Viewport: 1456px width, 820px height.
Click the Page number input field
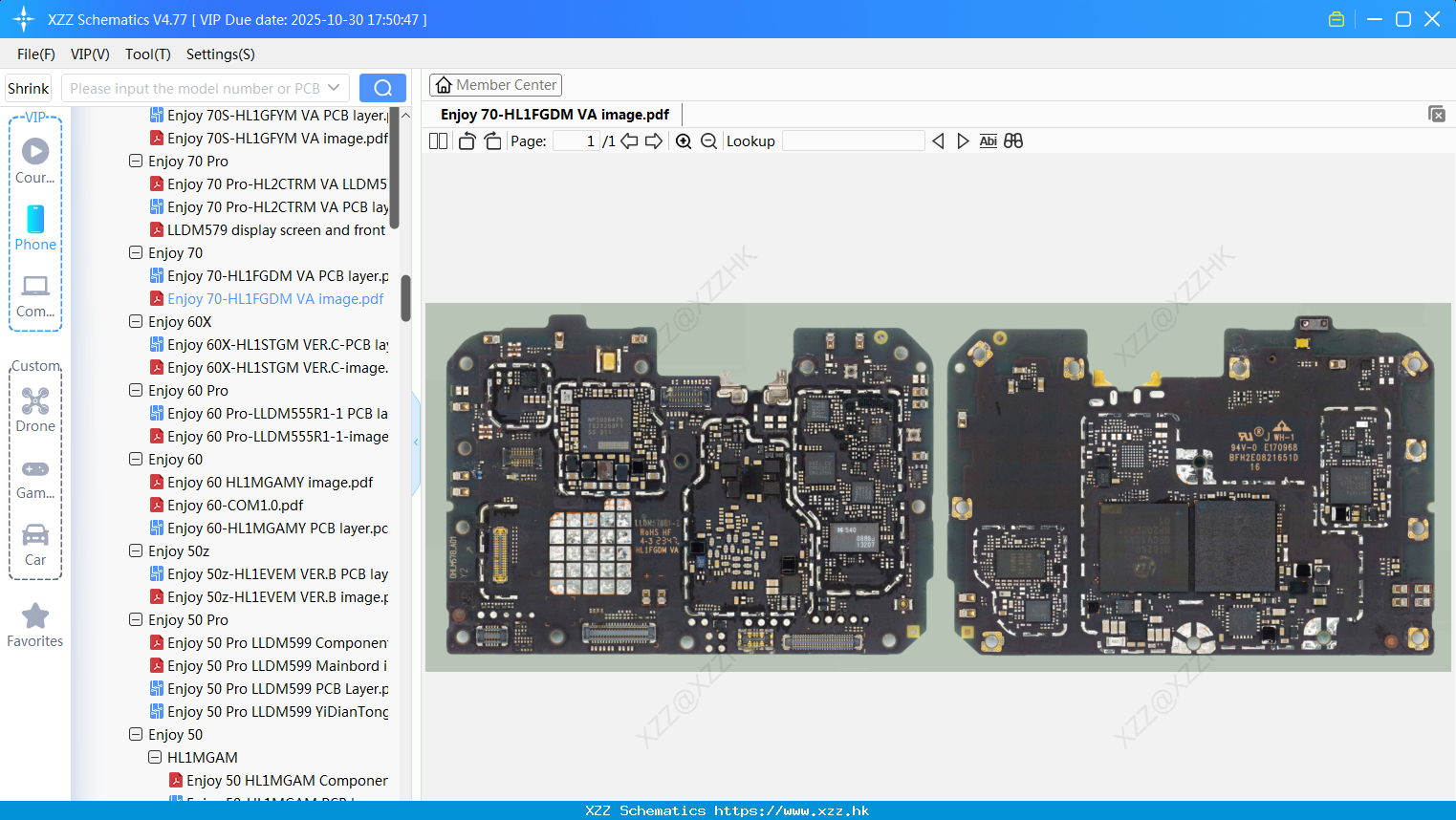pyautogui.click(x=576, y=140)
